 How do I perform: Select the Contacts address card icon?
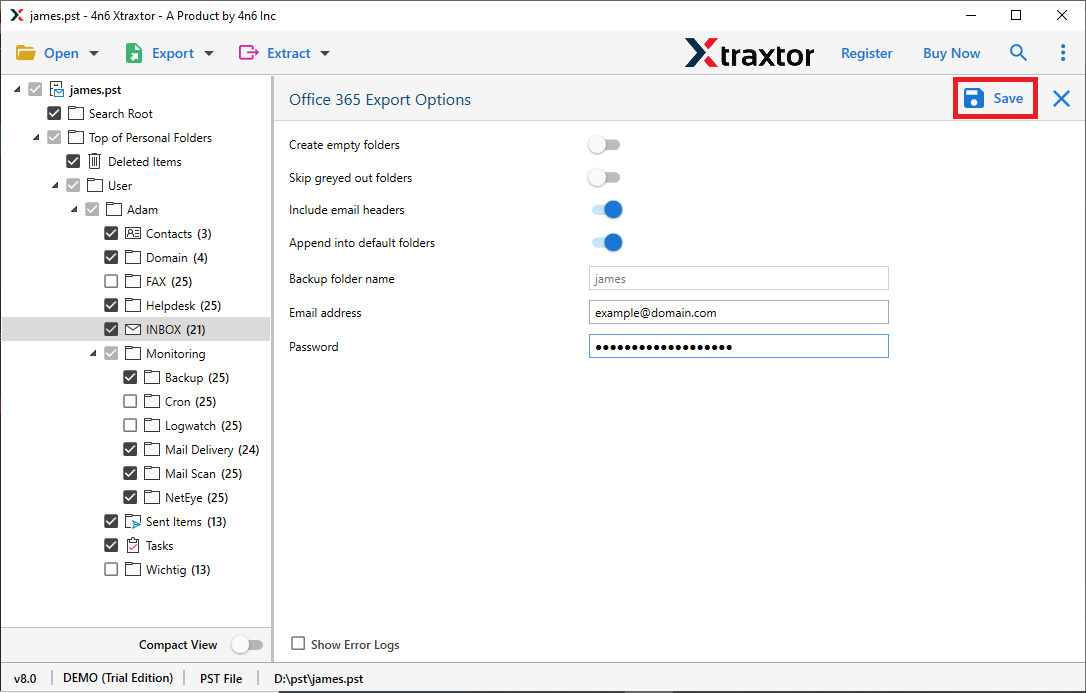[131, 232]
